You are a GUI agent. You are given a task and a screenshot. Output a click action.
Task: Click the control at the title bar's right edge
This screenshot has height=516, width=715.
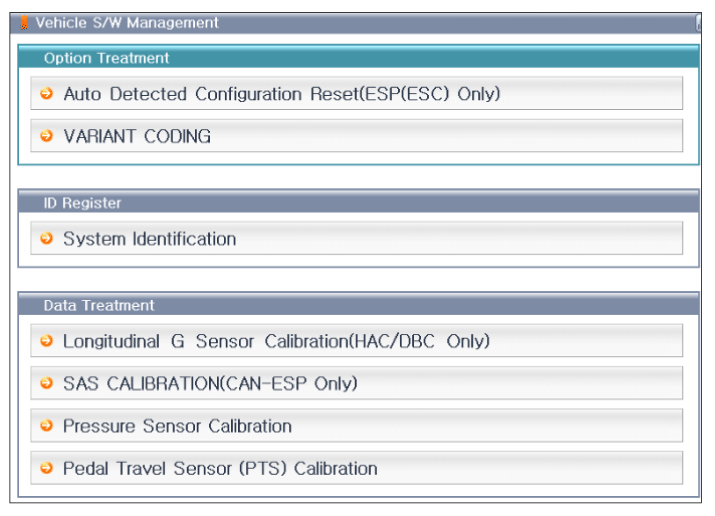tap(698, 23)
